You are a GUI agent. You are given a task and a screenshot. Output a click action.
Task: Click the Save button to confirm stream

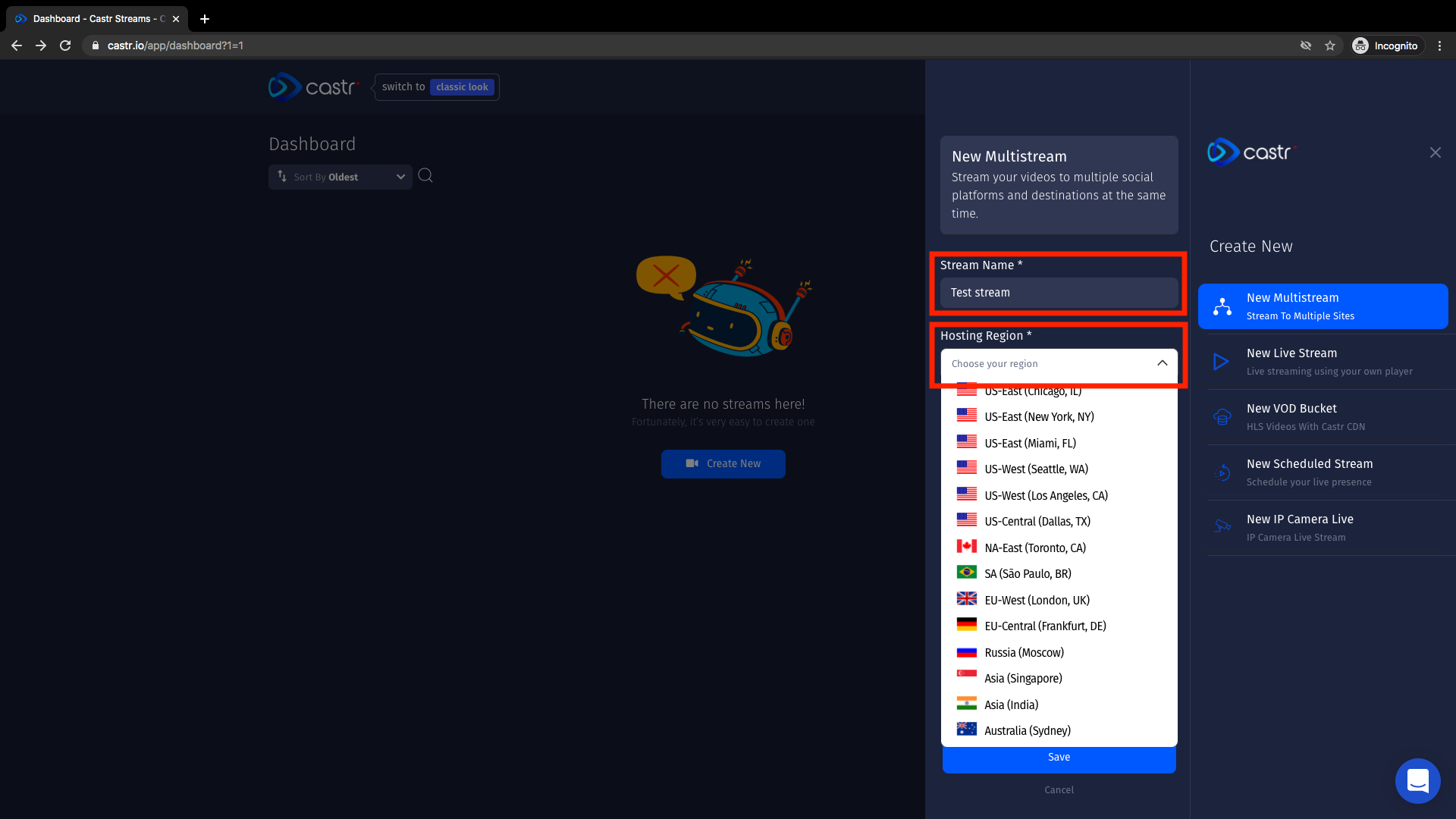tap(1058, 757)
